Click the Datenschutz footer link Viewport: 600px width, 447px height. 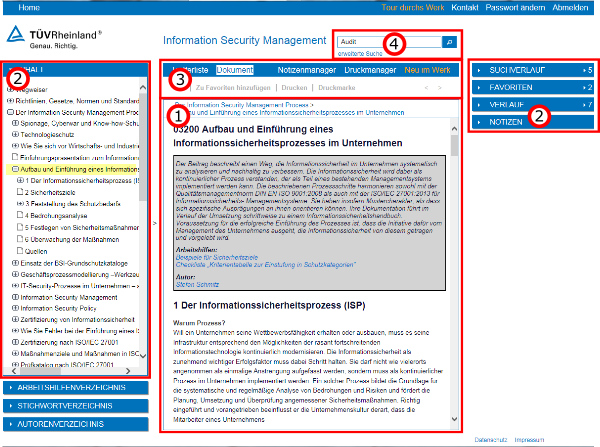point(491,440)
